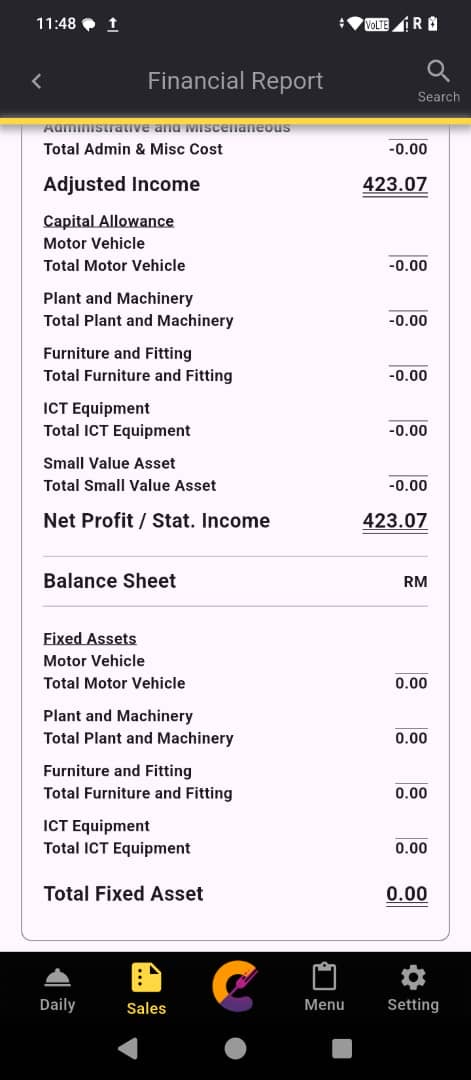Tap the Android home circle button
The image size is (471, 1080).
(x=236, y=1048)
